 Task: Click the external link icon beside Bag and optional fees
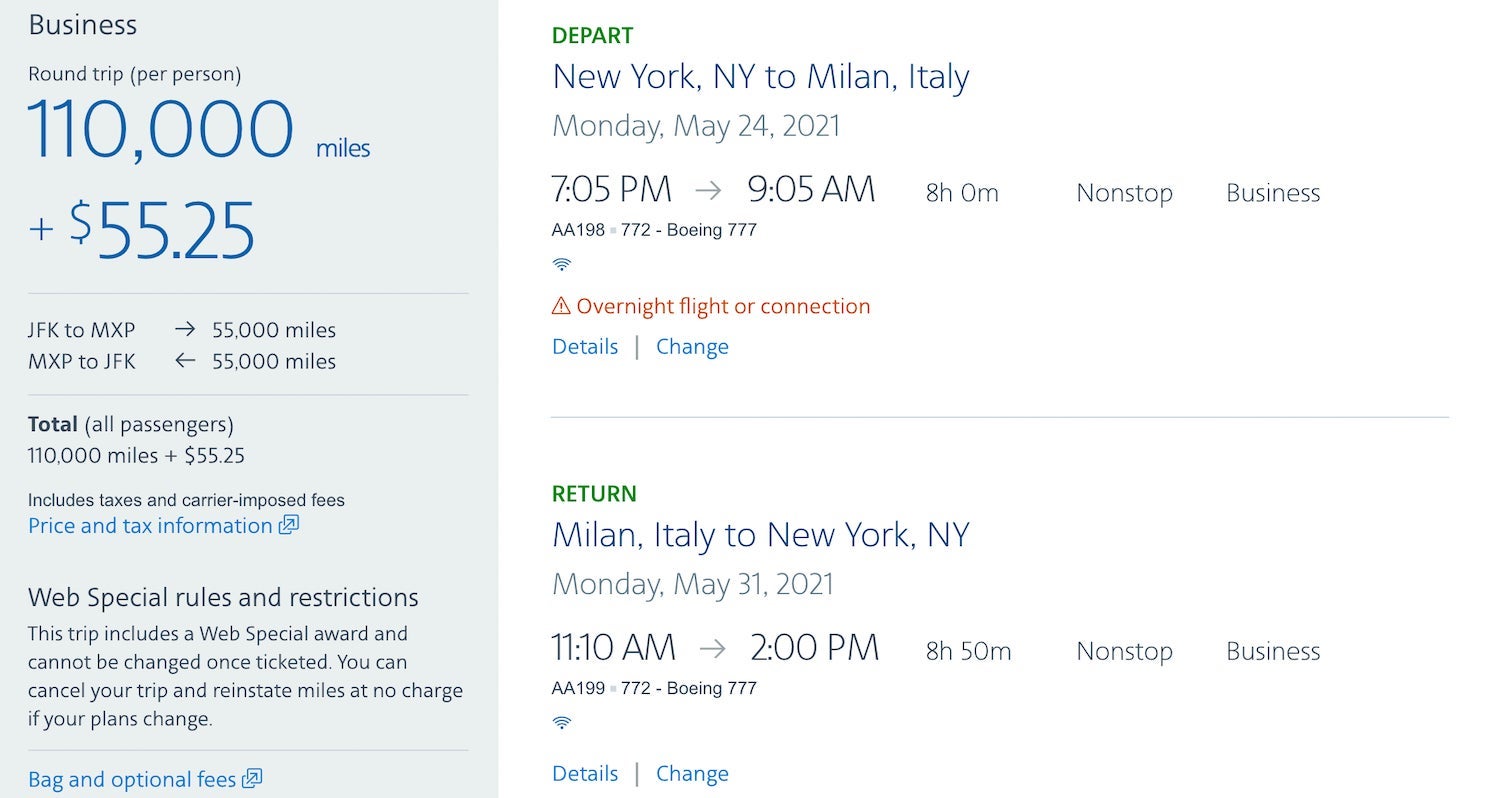[251, 778]
